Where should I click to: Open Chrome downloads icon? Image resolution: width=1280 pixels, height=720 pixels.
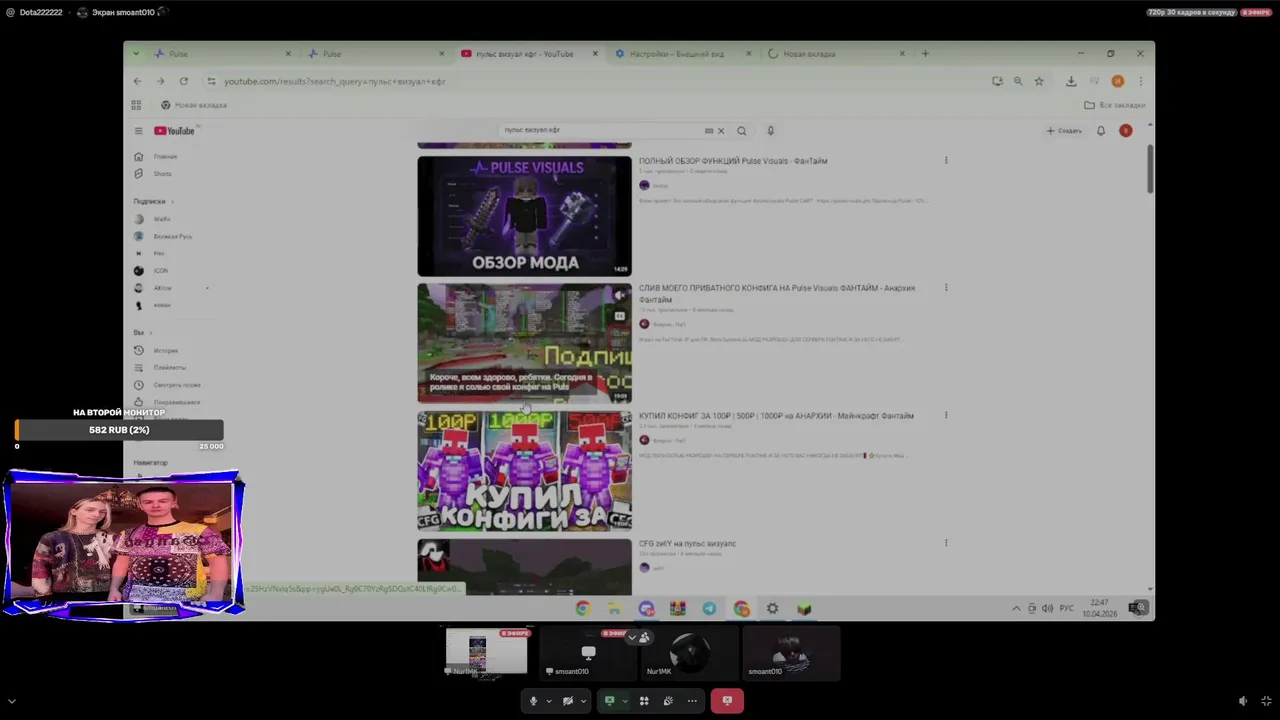coord(1071,81)
